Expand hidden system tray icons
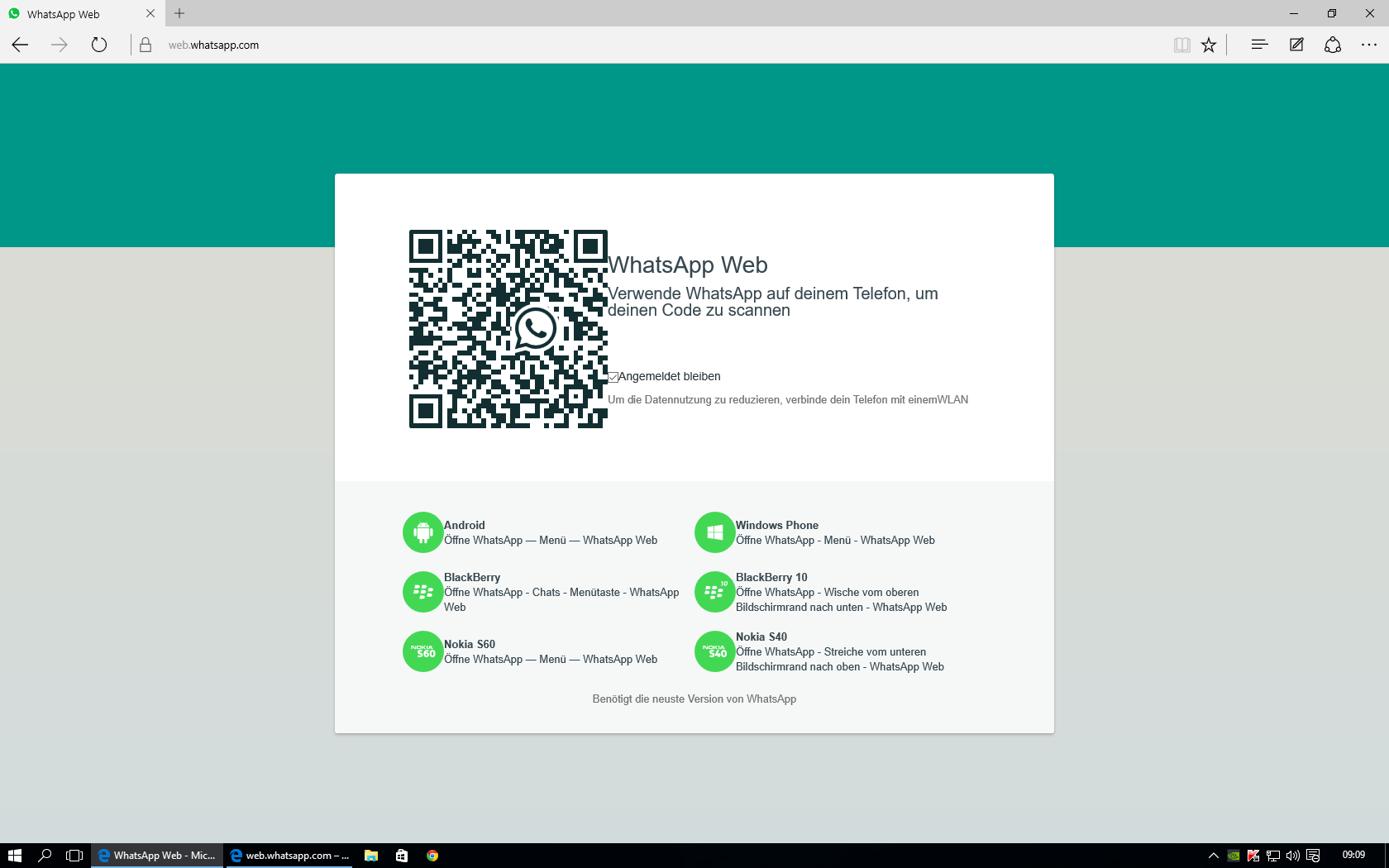The width and height of the screenshot is (1389, 868). pyautogui.click(x=1213, y=856)
